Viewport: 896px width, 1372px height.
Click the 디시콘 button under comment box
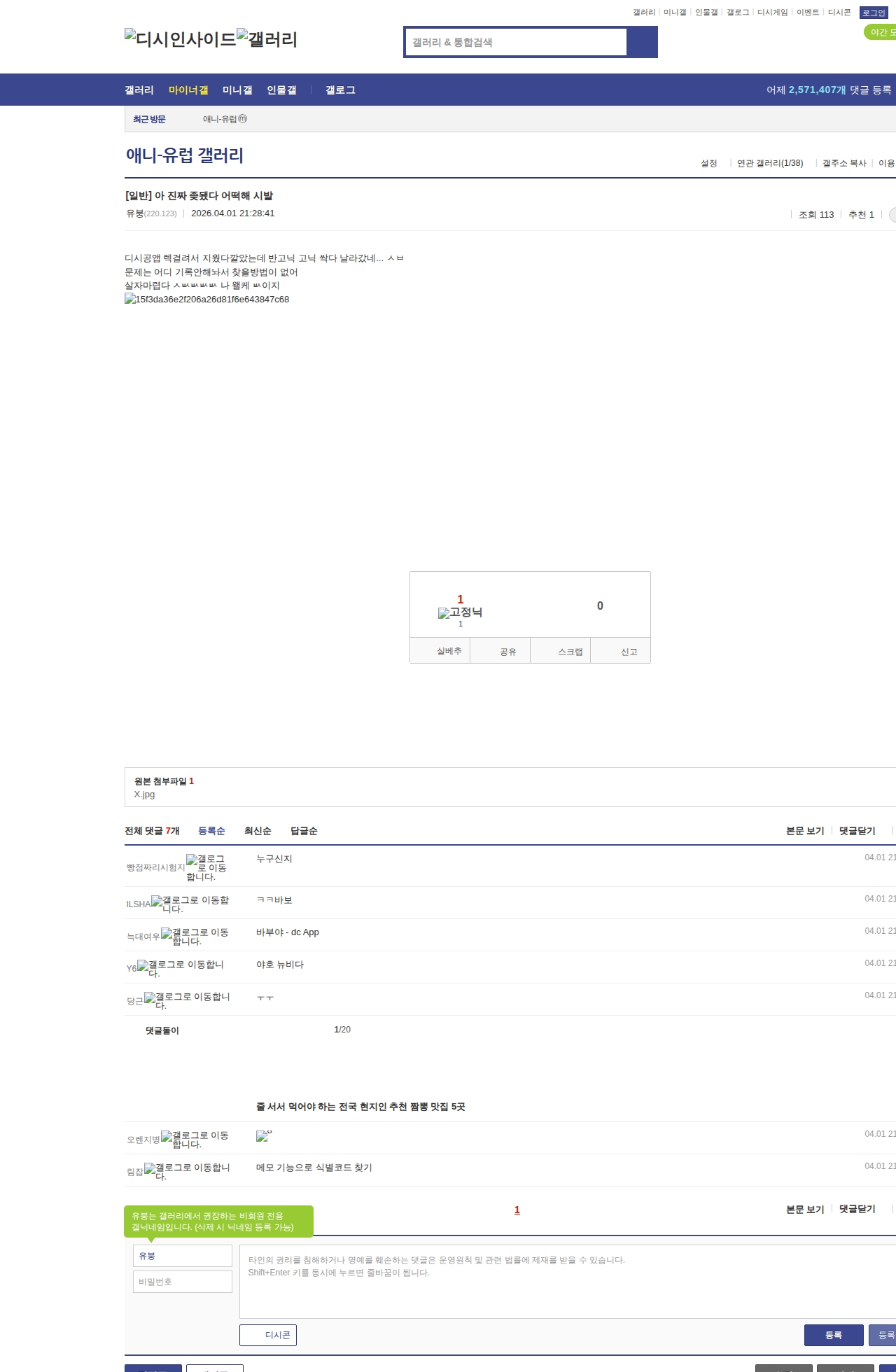point(268,1335)
